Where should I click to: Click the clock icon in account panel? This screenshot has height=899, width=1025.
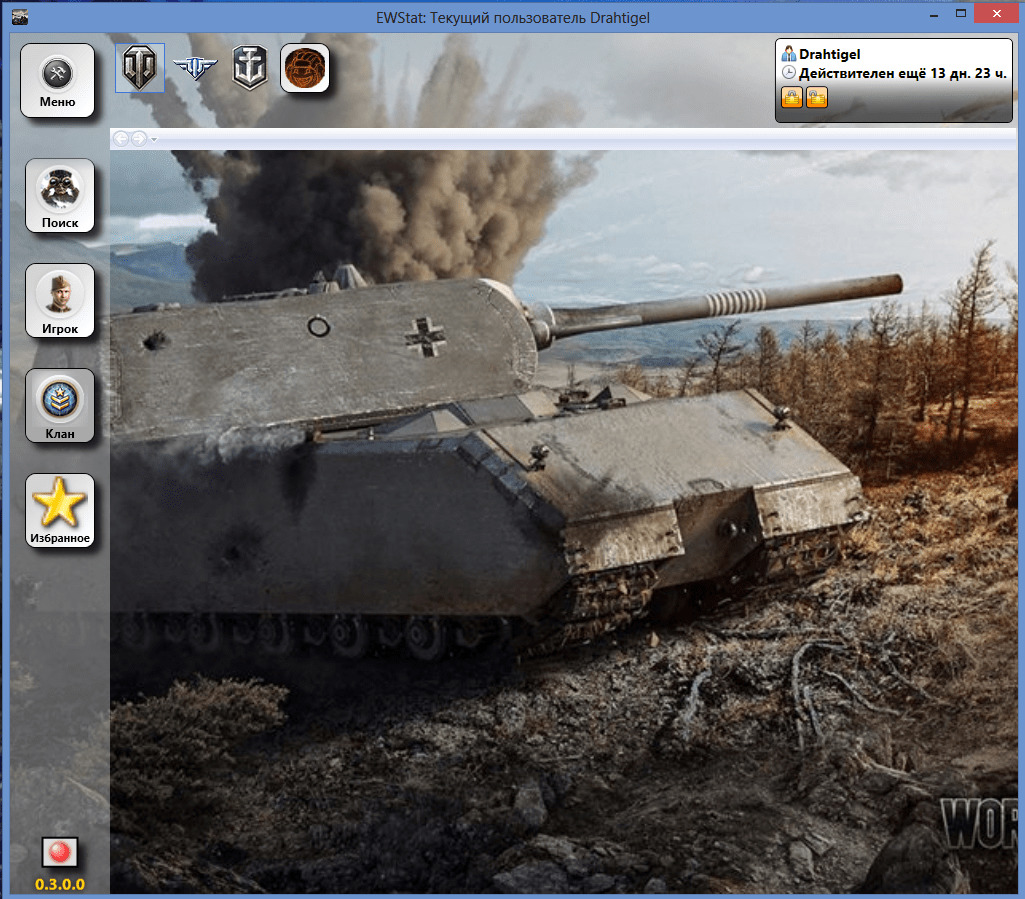tap(789, 73)
